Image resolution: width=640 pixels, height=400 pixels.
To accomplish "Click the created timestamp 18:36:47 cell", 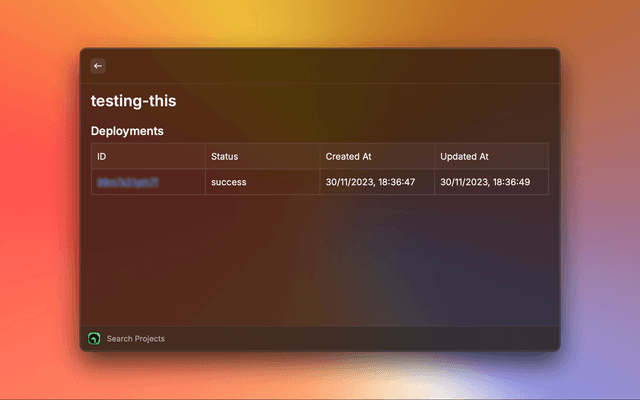I will click(371, 182).
